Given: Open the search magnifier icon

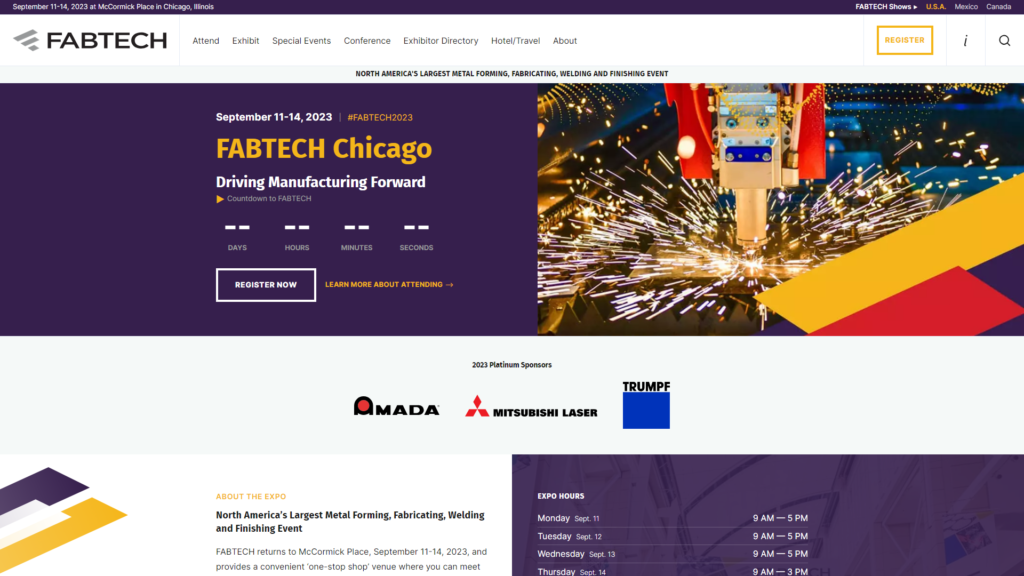Looking at the screenshot, I should coord(1004,40).
